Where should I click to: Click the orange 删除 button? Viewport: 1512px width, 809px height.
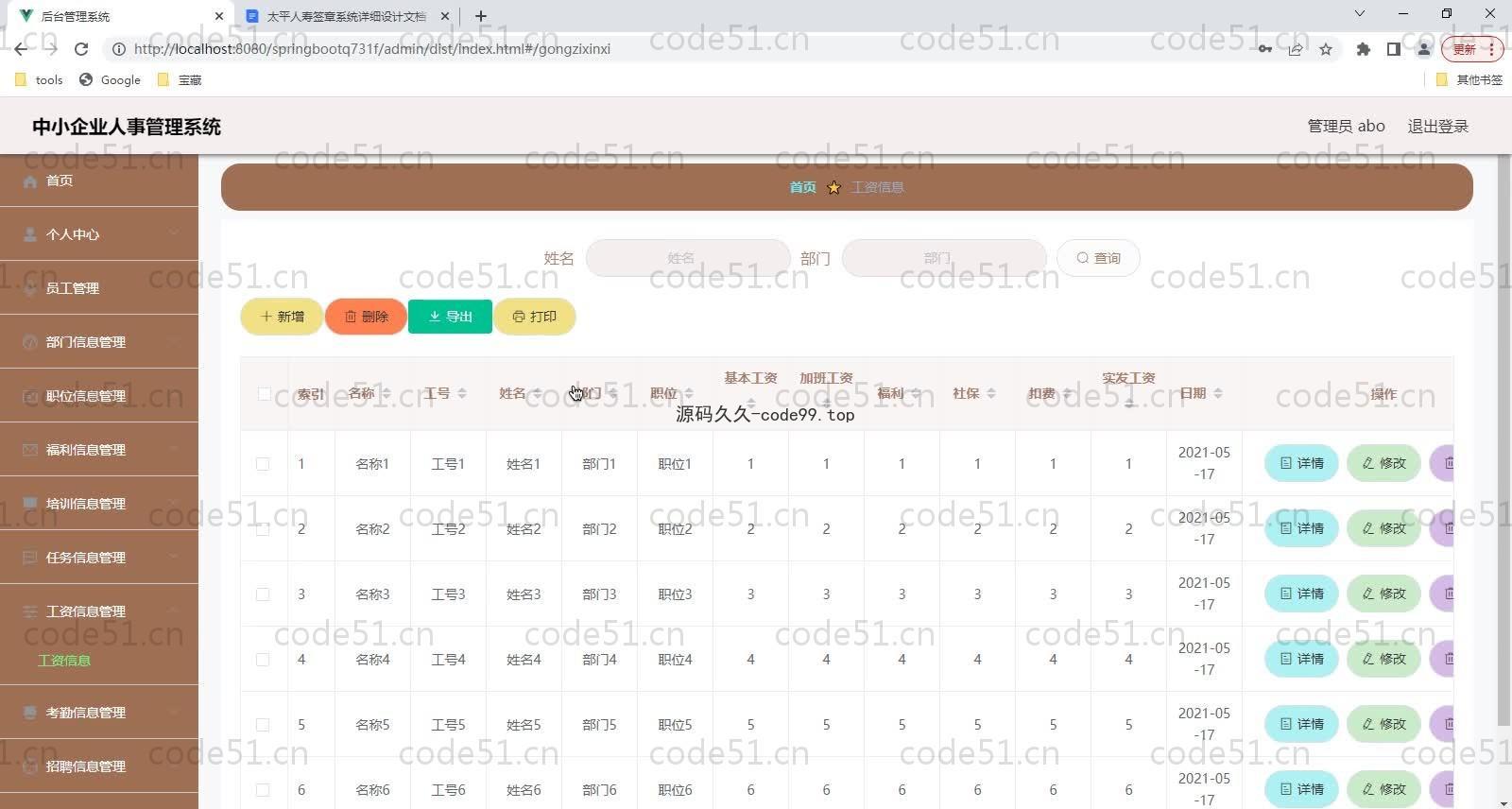[x=366, y=317]
